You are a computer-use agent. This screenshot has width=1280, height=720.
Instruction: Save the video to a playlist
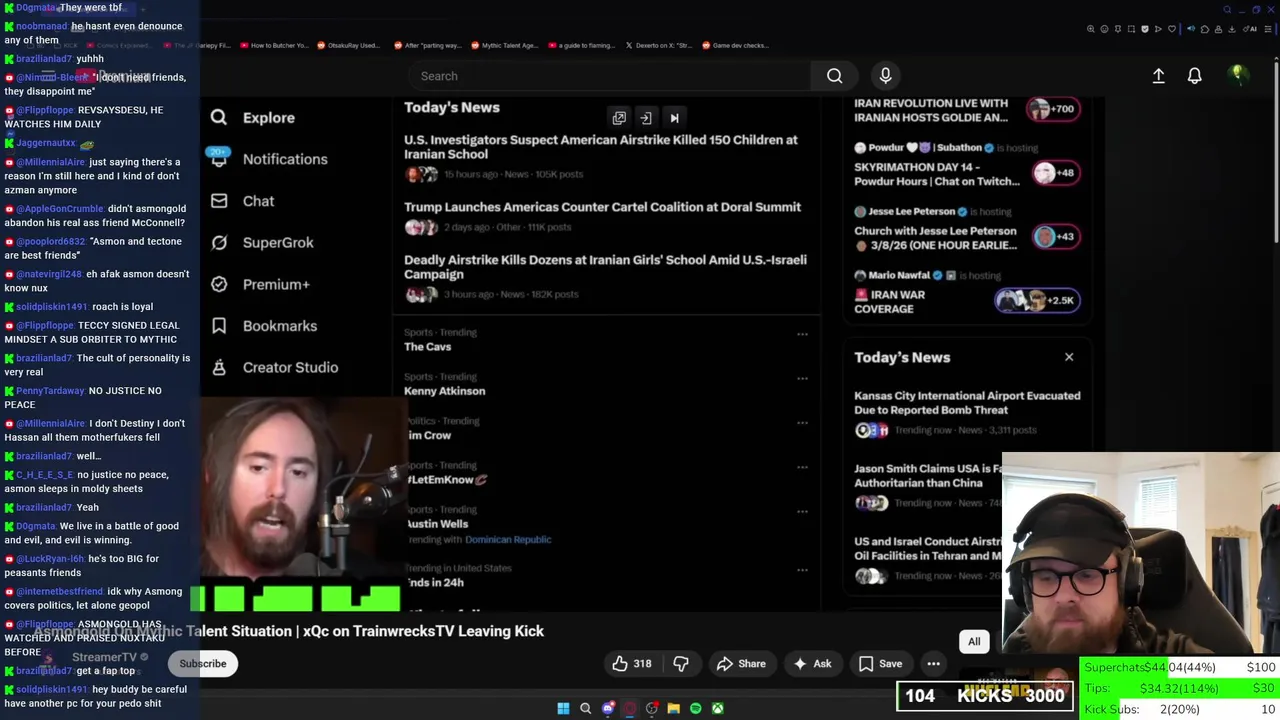point(881,664)
